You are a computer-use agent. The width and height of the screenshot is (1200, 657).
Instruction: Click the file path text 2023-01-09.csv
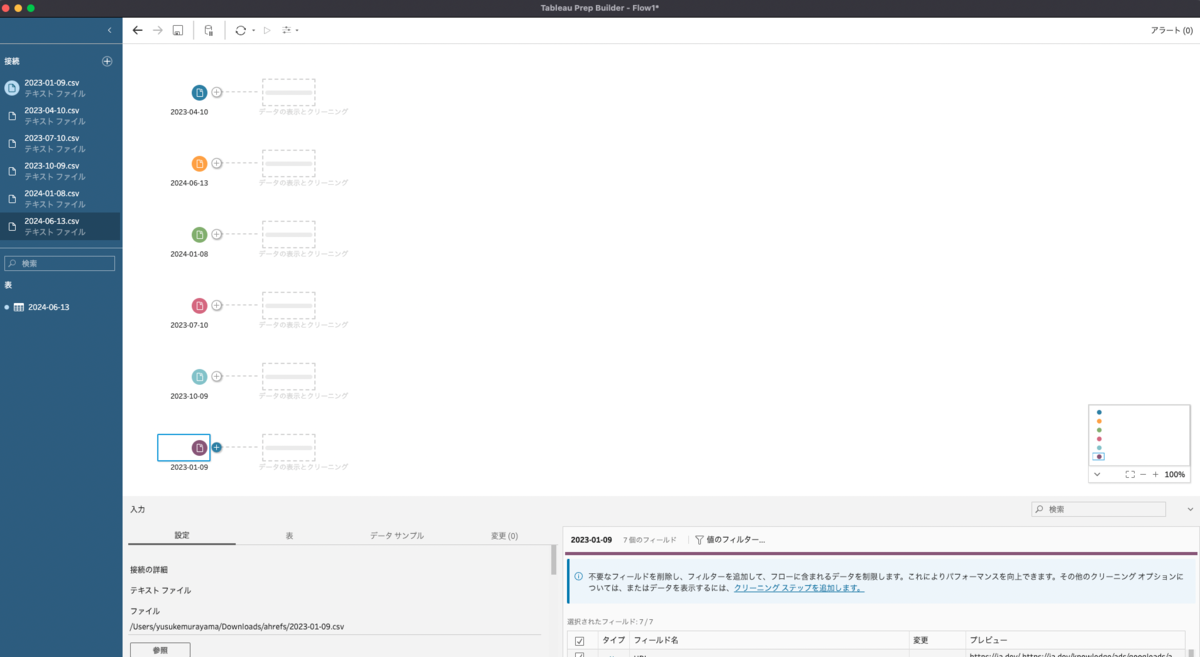pyautogui.click(x=237, y=627)
